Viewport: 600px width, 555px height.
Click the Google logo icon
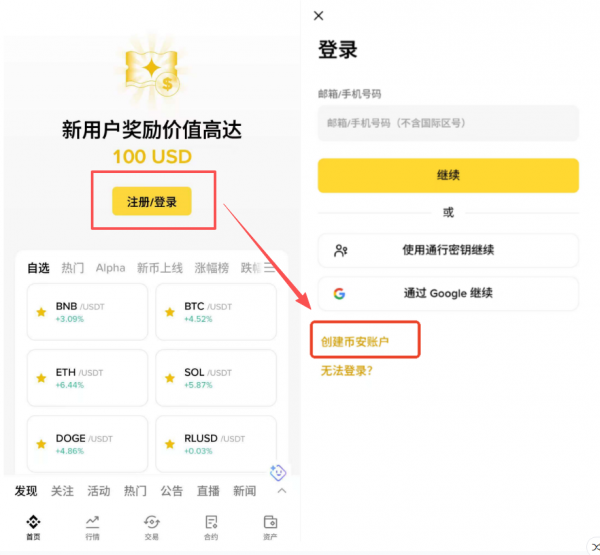tap(339, 294)
